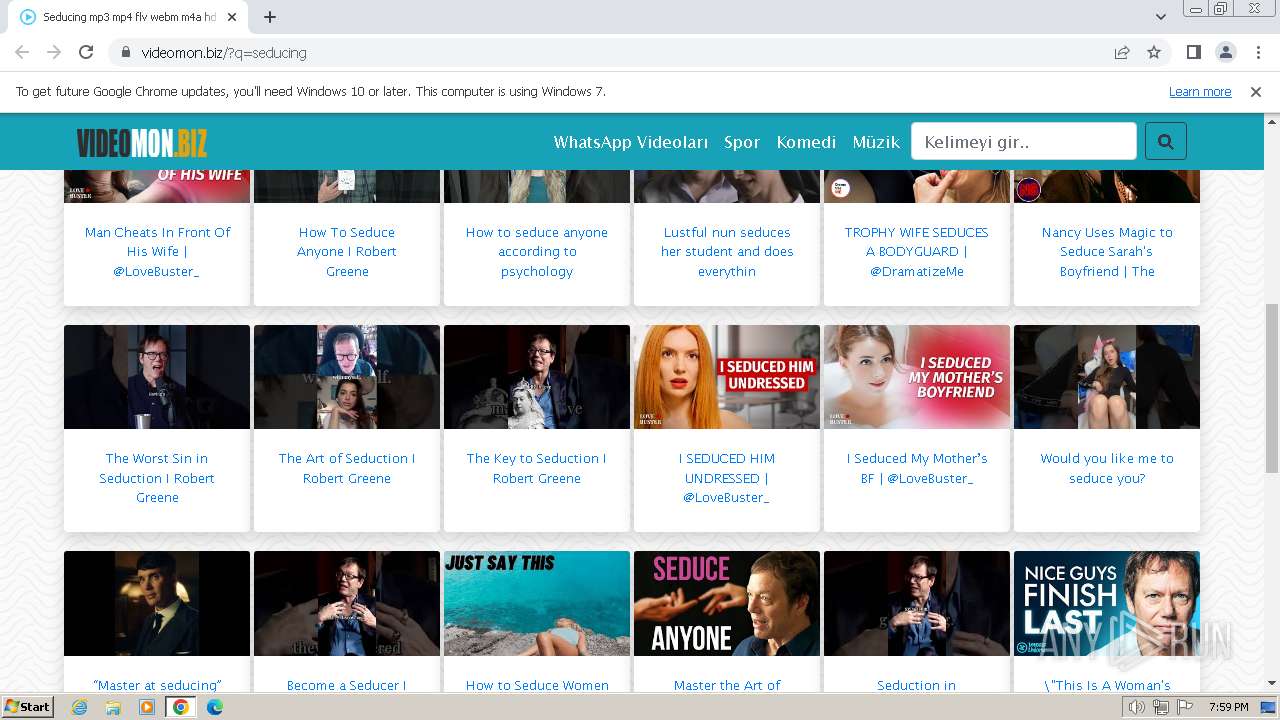Open Nancy Uses Magic to Seduce link
The height and width of the screenshot is (720, 1280).
[1107, 252]
